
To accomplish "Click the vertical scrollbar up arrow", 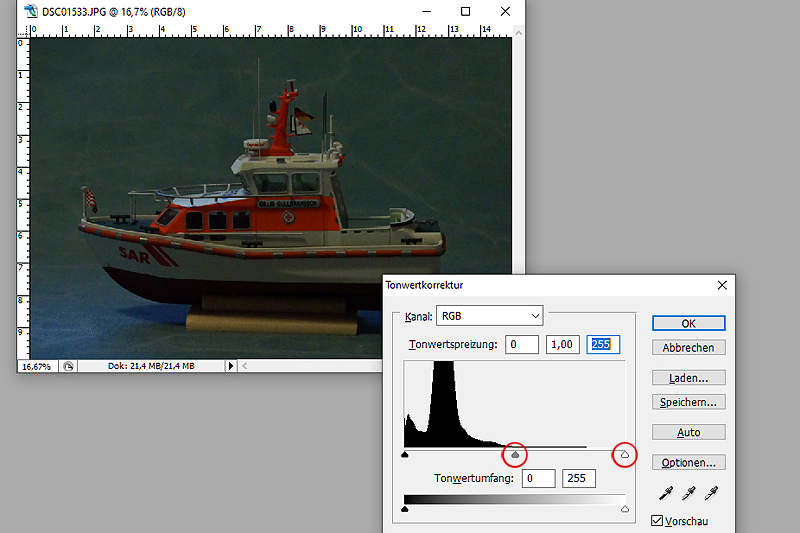I will [x=519, y=33].
